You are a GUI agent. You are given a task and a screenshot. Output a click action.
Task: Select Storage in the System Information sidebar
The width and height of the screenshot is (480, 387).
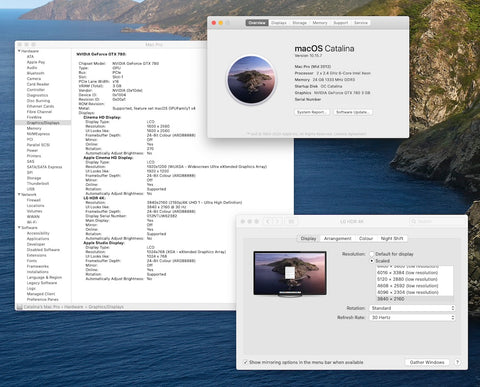[x=34, y=178]
